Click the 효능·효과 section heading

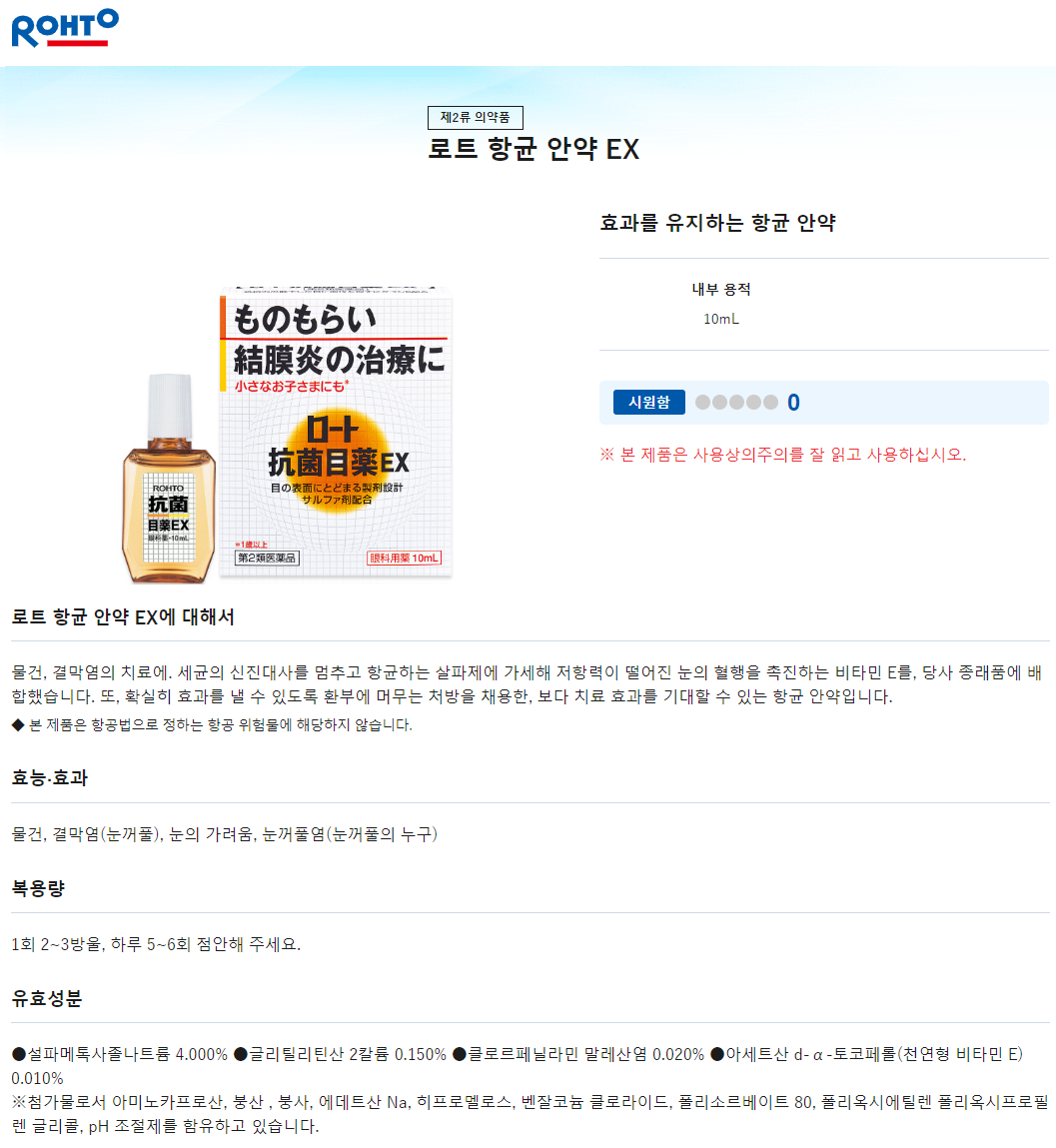pyautogui.click(x=50, y=777)
